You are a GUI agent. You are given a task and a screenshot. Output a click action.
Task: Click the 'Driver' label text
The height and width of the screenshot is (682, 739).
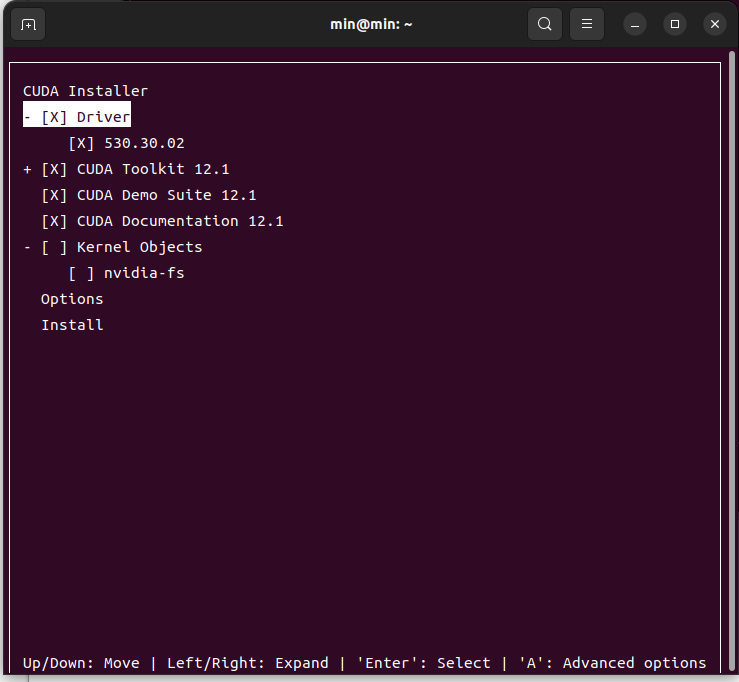[x=103, y=117]
